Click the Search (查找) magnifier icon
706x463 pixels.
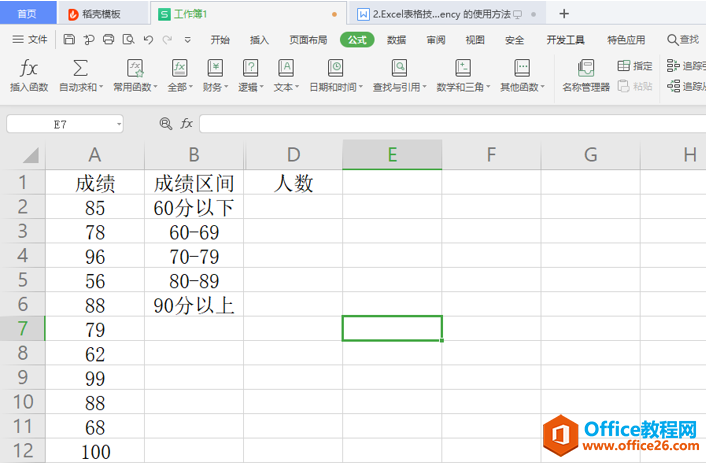(672, 40)
